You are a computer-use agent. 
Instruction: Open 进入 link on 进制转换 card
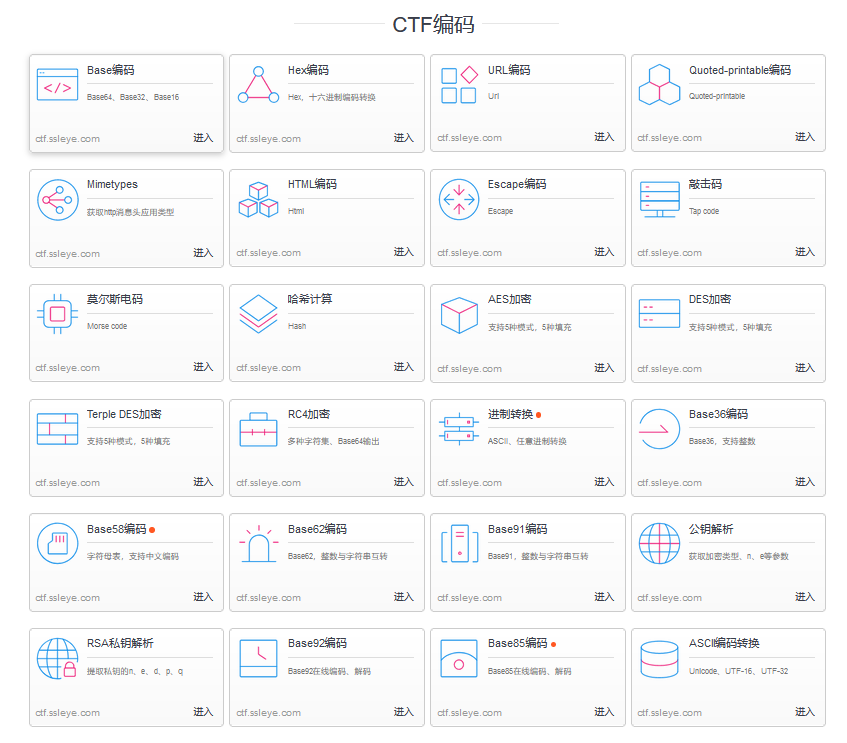coord(604,482)
